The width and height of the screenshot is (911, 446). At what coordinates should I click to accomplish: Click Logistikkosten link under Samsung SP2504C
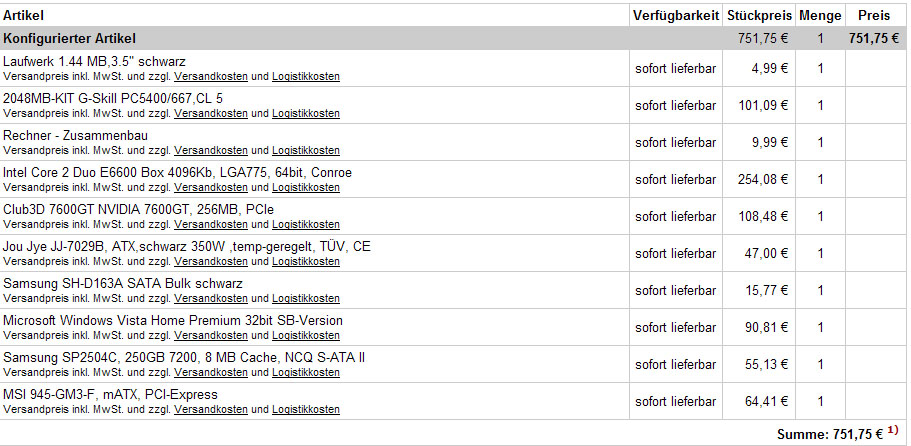point(305,372)
